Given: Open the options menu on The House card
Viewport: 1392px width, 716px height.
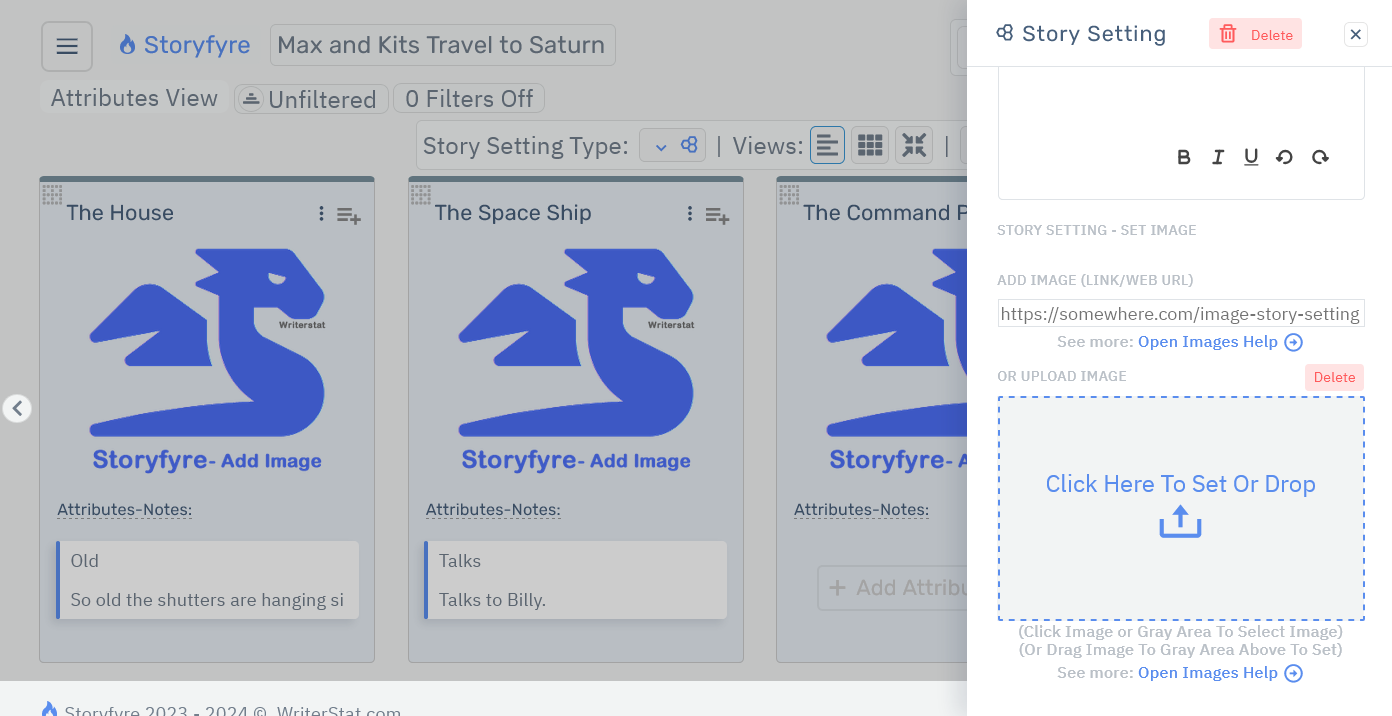Looking at the screenshot, I should pos(321,214).
